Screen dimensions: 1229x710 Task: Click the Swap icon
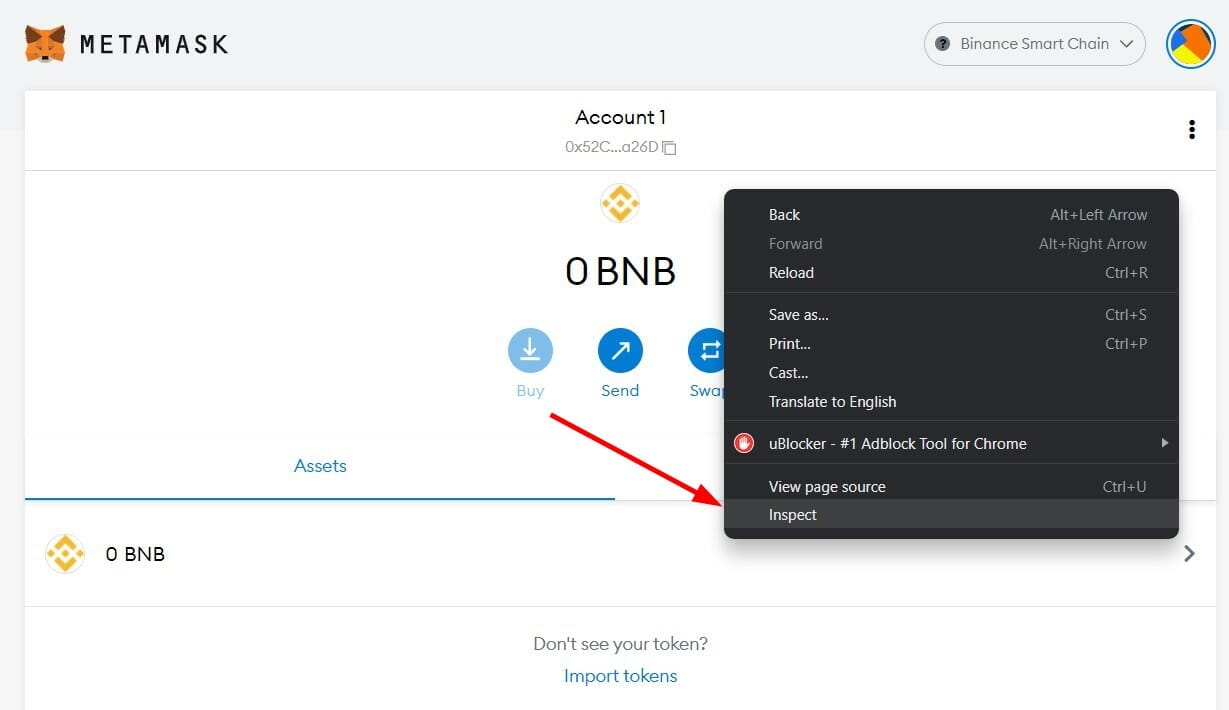710,350
